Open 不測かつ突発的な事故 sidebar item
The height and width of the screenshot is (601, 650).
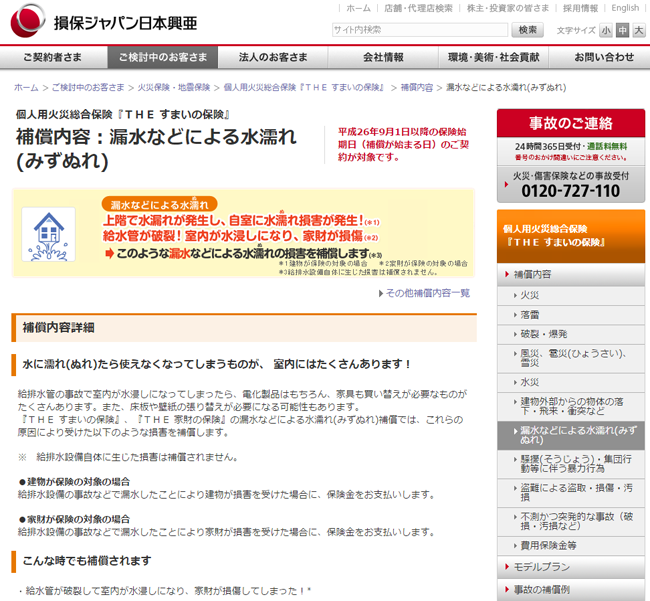[x=571, y=521]
